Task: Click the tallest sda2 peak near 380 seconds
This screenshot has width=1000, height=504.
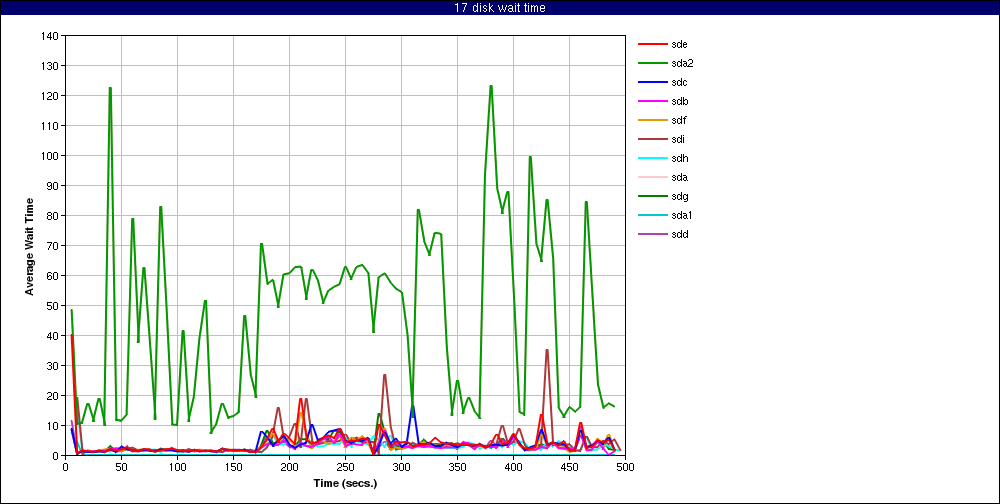Action: (491, 86)
